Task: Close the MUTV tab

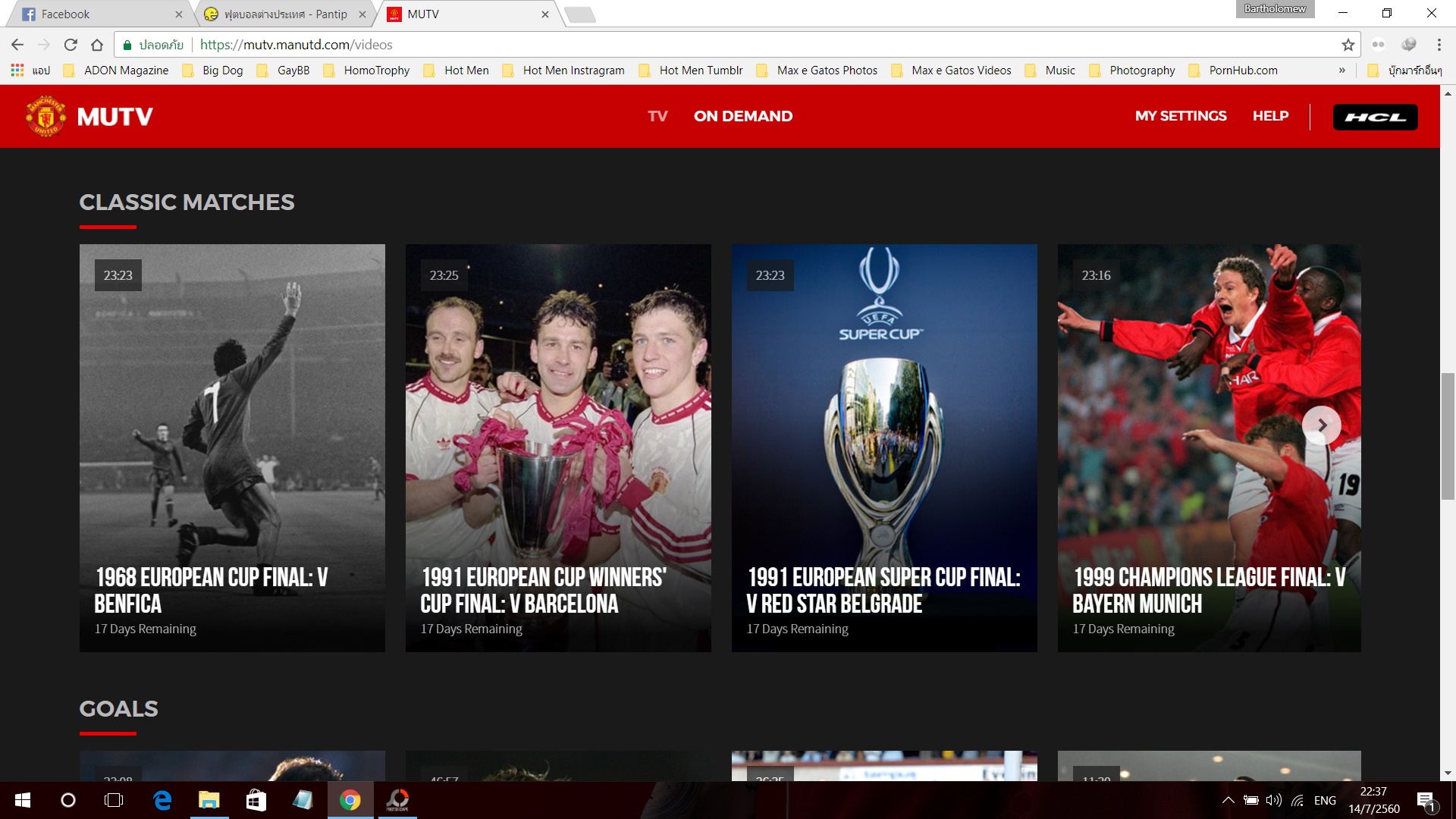Action: pyautogui.click(x=544, y=14)
